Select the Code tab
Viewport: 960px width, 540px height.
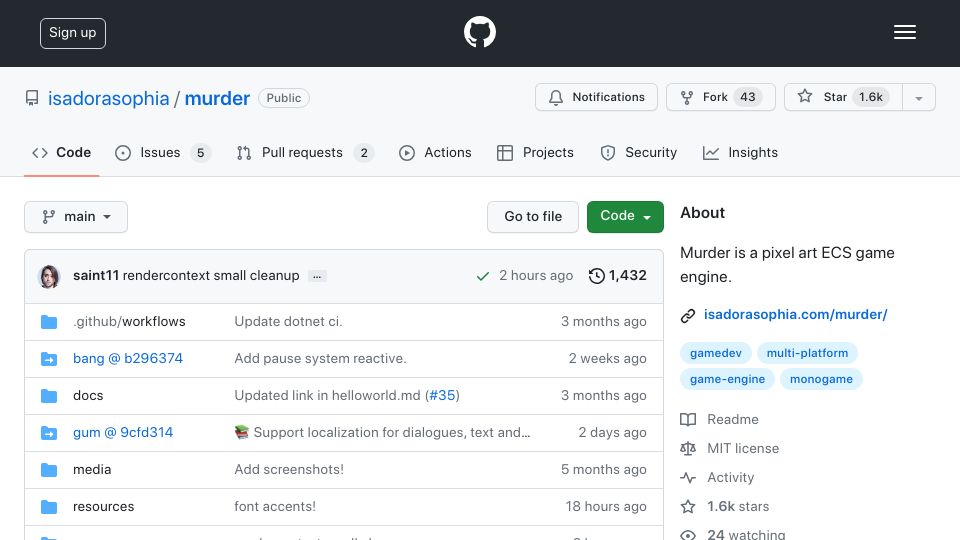(x=61, y=152)
